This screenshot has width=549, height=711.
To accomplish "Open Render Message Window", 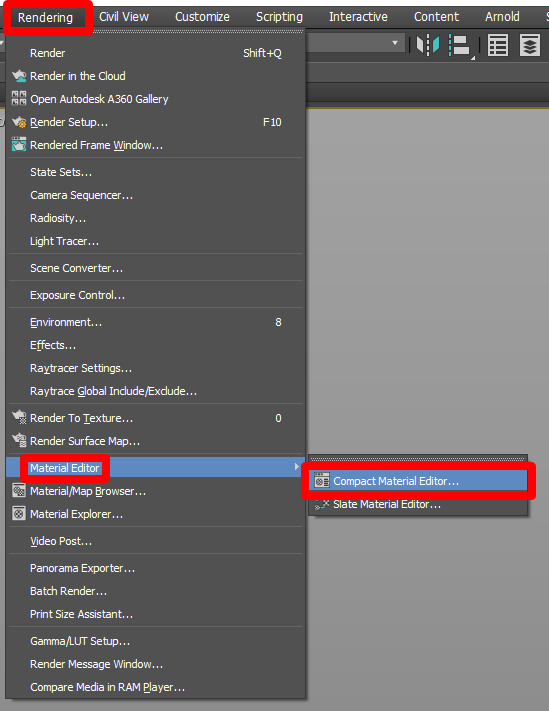I will tap(155, 665).
